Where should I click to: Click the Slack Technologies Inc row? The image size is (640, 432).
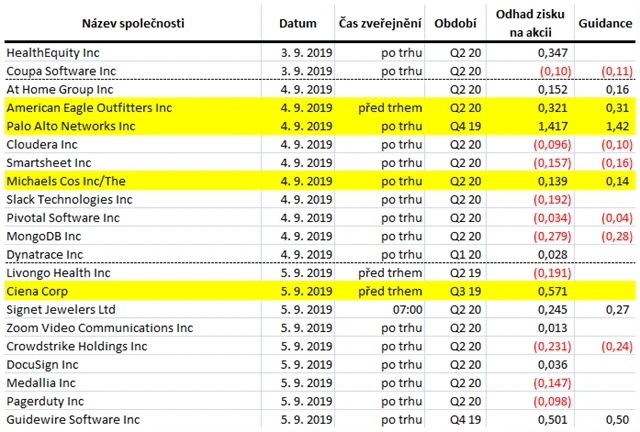click(320, 200)
